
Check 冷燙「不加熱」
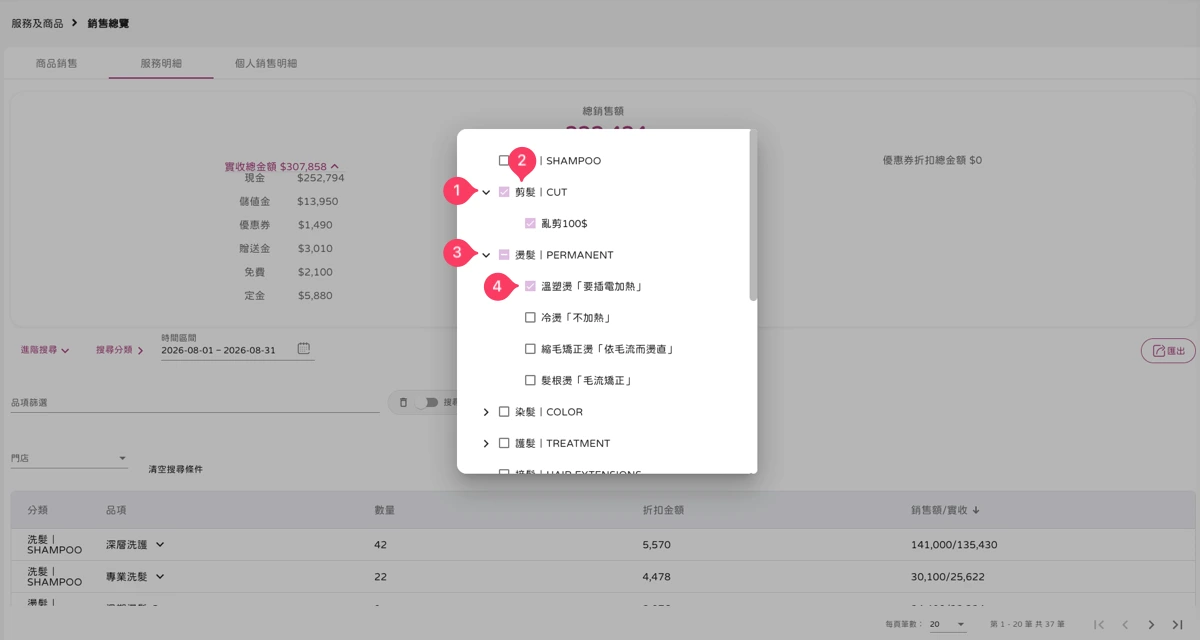pos(530,318)
